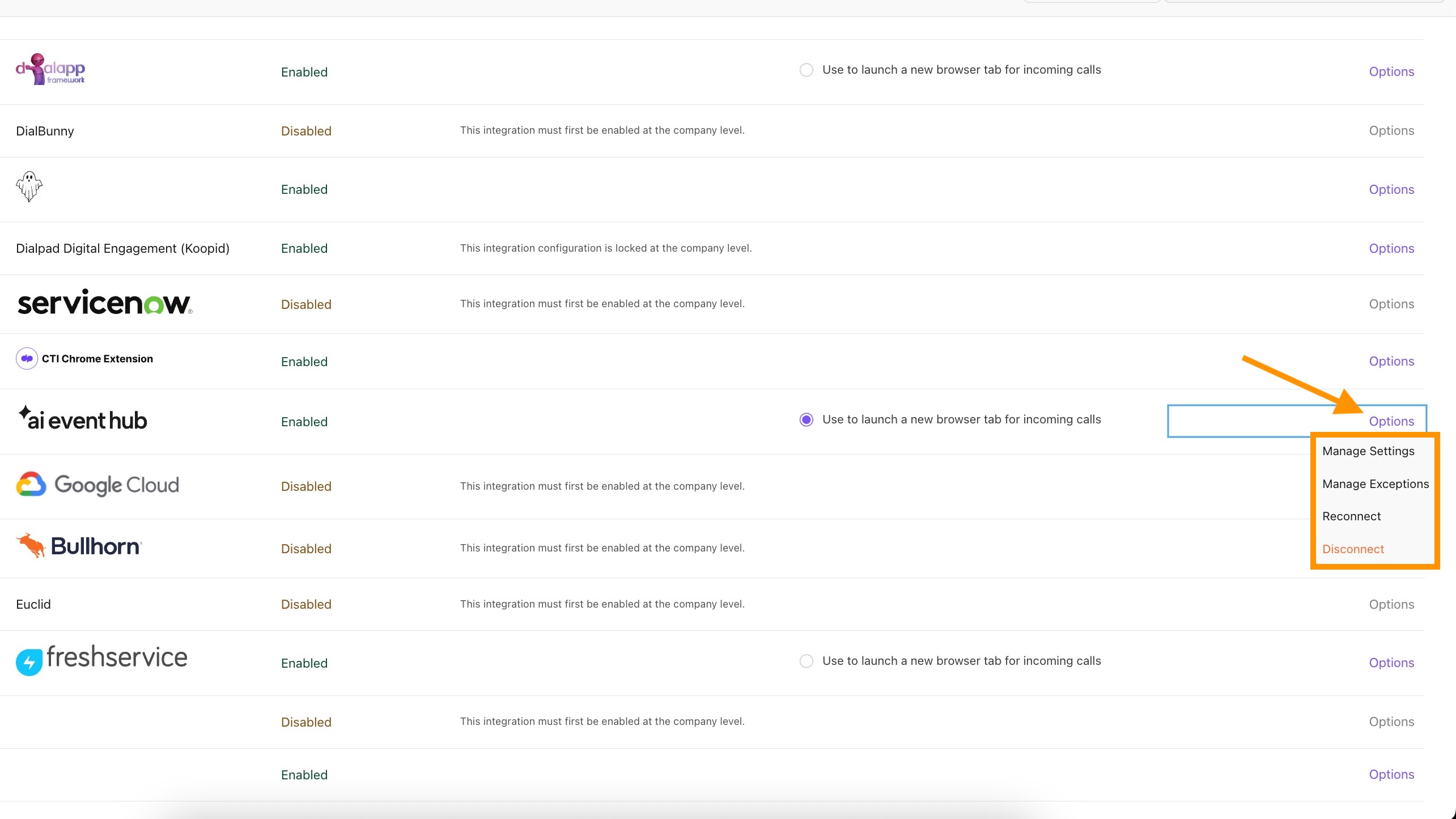Click the CTI Chrome Extension label
The image size is (1456, 819).
click(x=97, y=359)
